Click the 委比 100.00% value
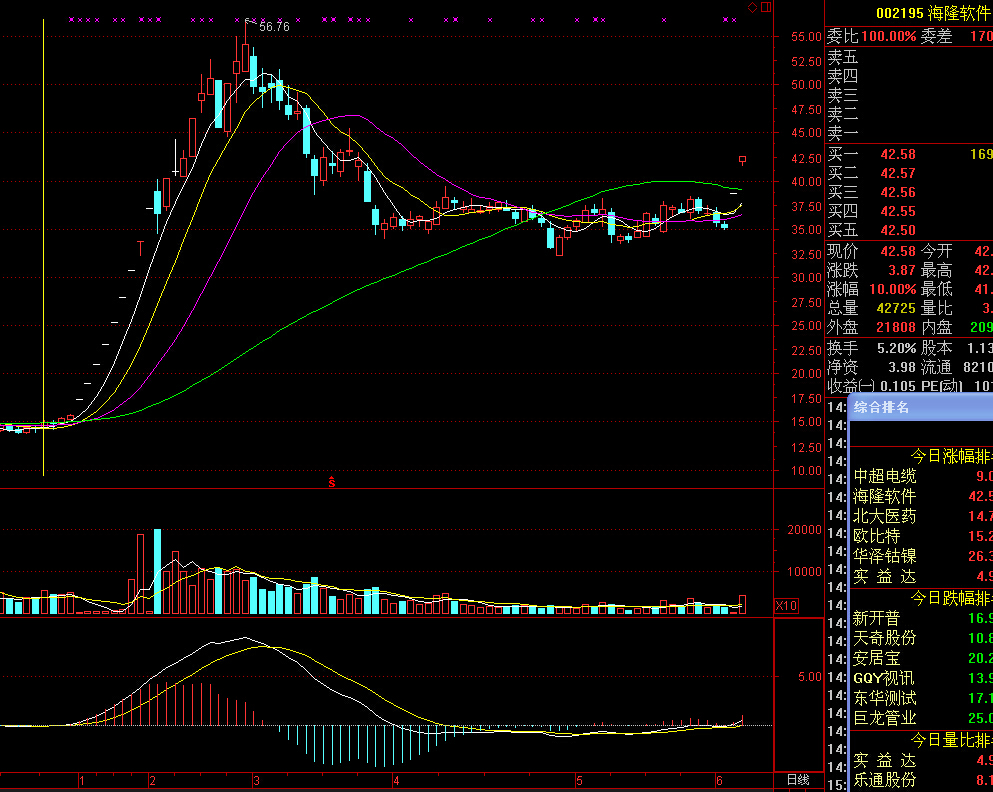The height and width of the screenshot is (792, 993). pos(889,36)
